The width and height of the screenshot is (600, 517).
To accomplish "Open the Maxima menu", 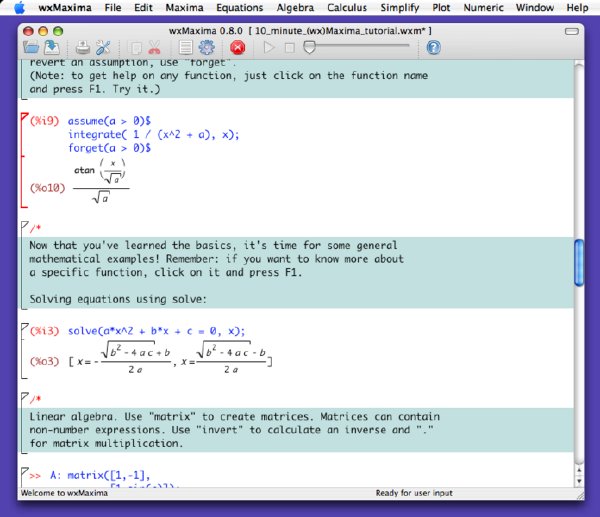I will coord(184,7).
